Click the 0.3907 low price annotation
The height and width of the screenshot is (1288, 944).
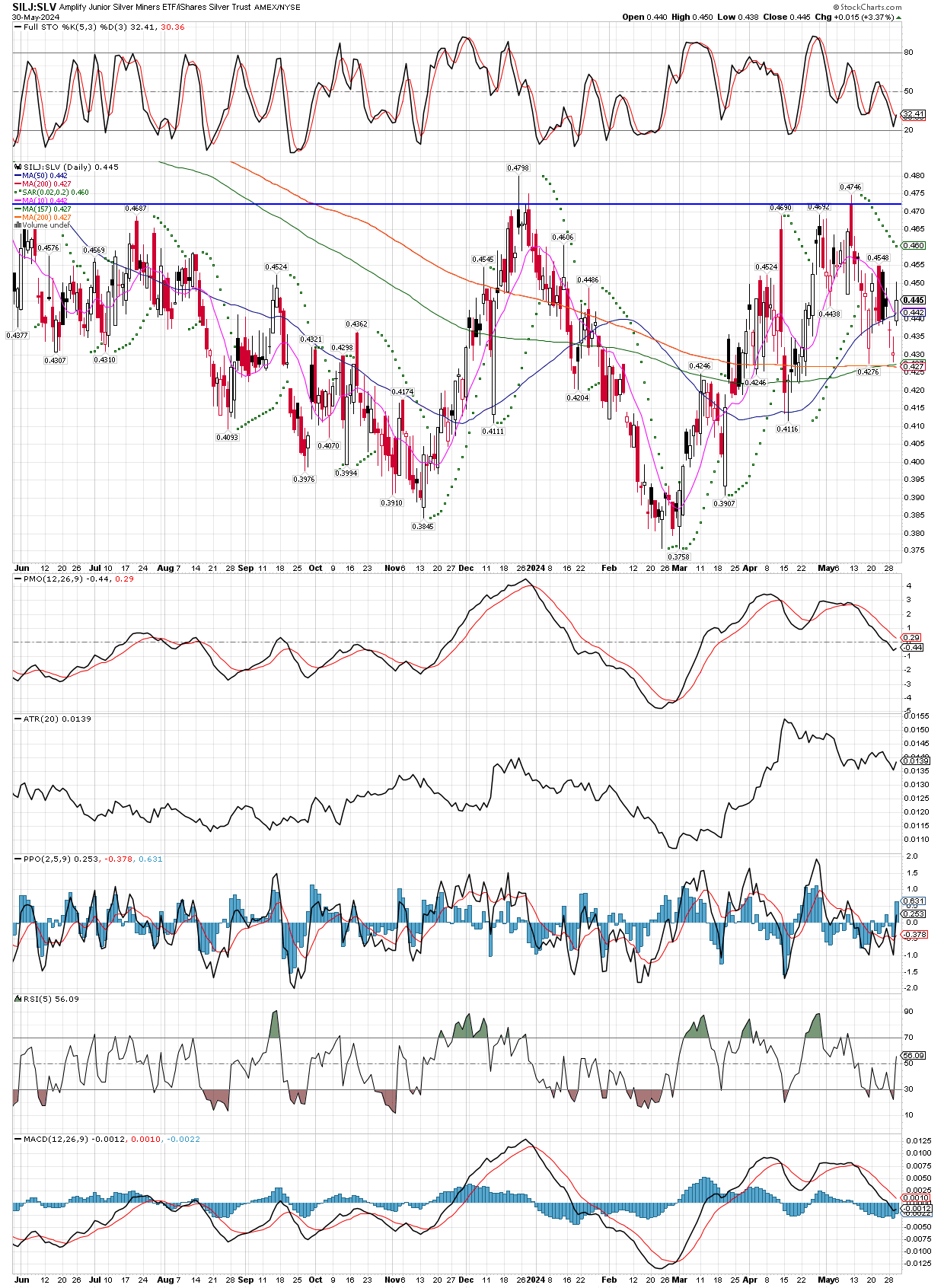point(724,504)
